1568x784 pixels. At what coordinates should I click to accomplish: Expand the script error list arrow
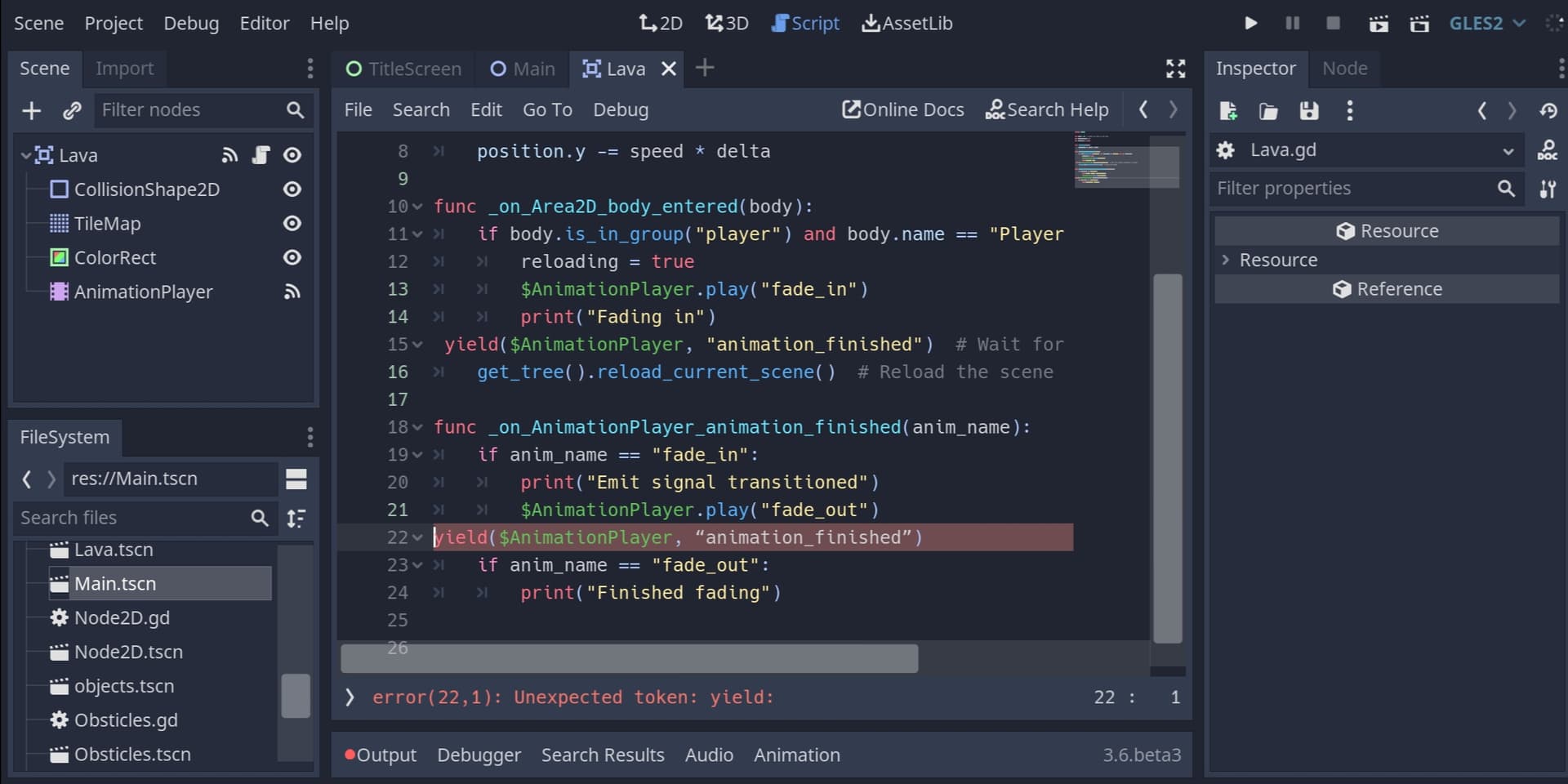coord(350,697)
